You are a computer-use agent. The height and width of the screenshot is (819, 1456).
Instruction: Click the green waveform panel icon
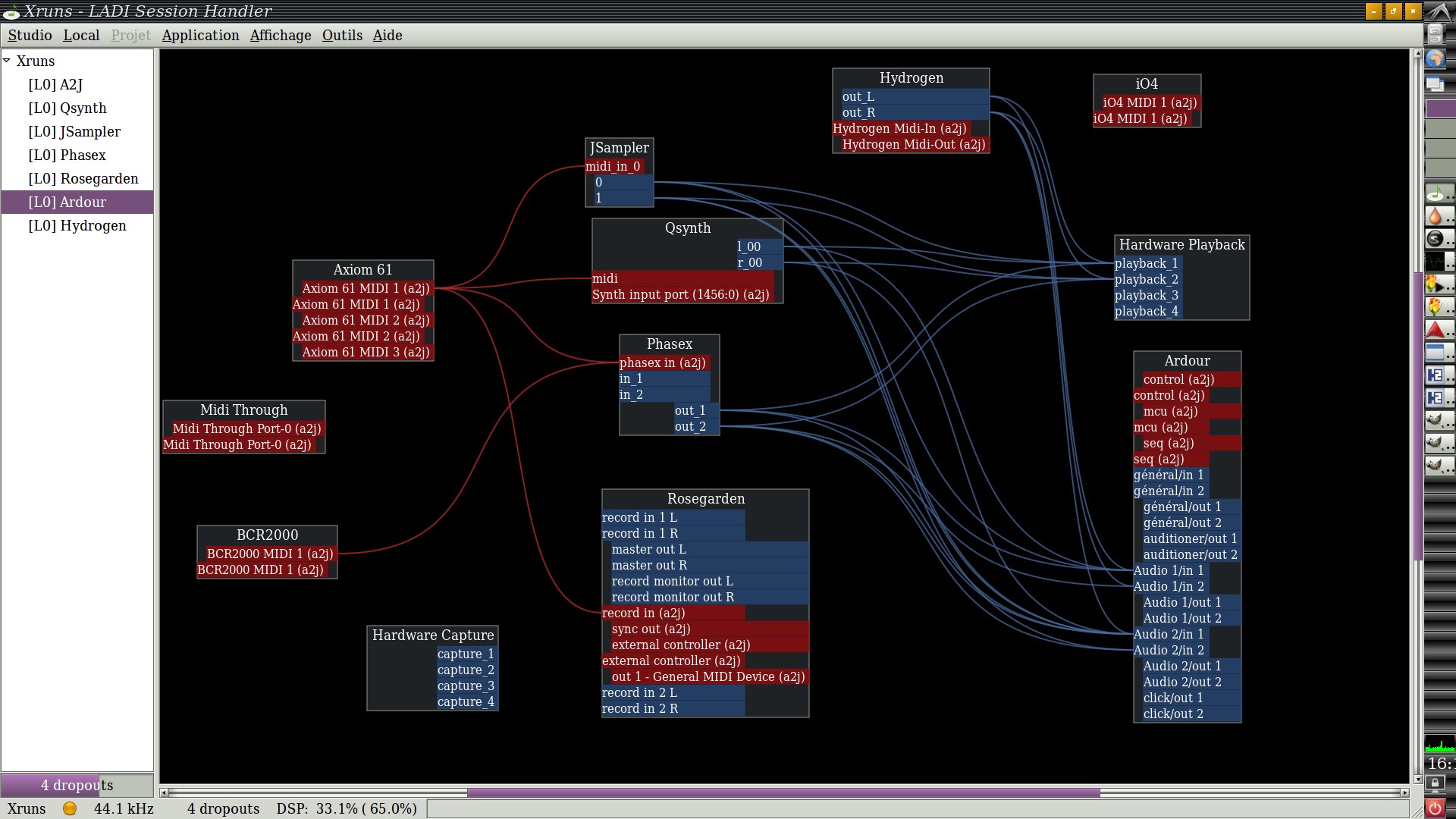[x=1436, y=262]
